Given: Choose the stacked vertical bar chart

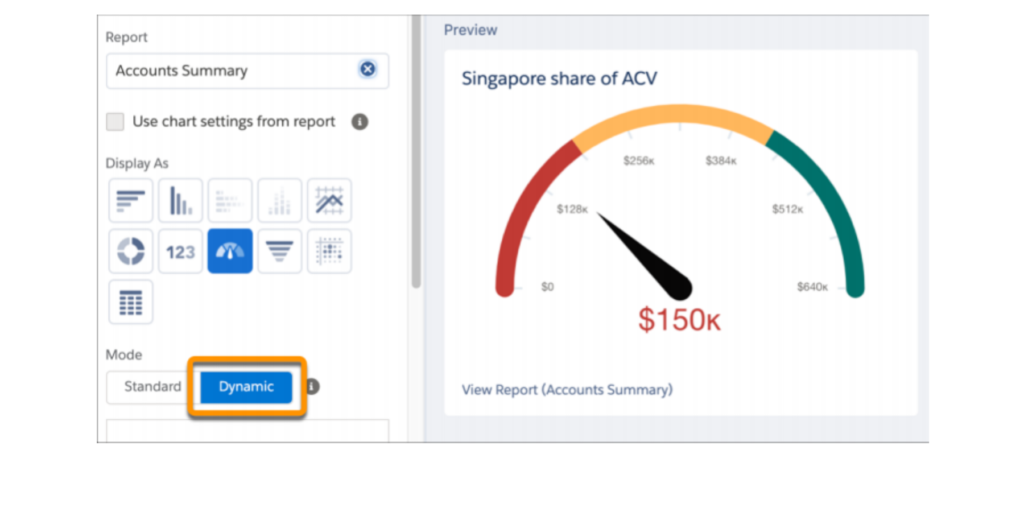Looking at the screenshot, I should pyautogui.click(x=280, y=201).
